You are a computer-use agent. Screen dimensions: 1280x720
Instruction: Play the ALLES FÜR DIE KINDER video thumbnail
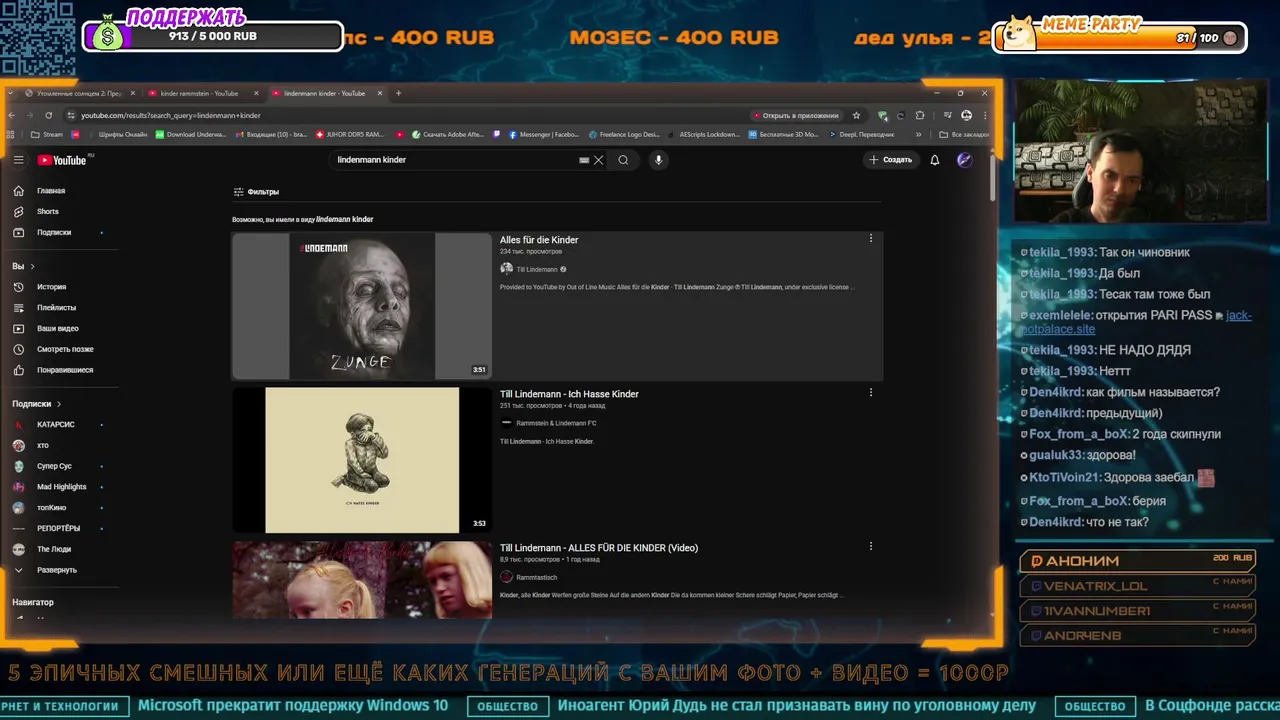tap(362, 580)
